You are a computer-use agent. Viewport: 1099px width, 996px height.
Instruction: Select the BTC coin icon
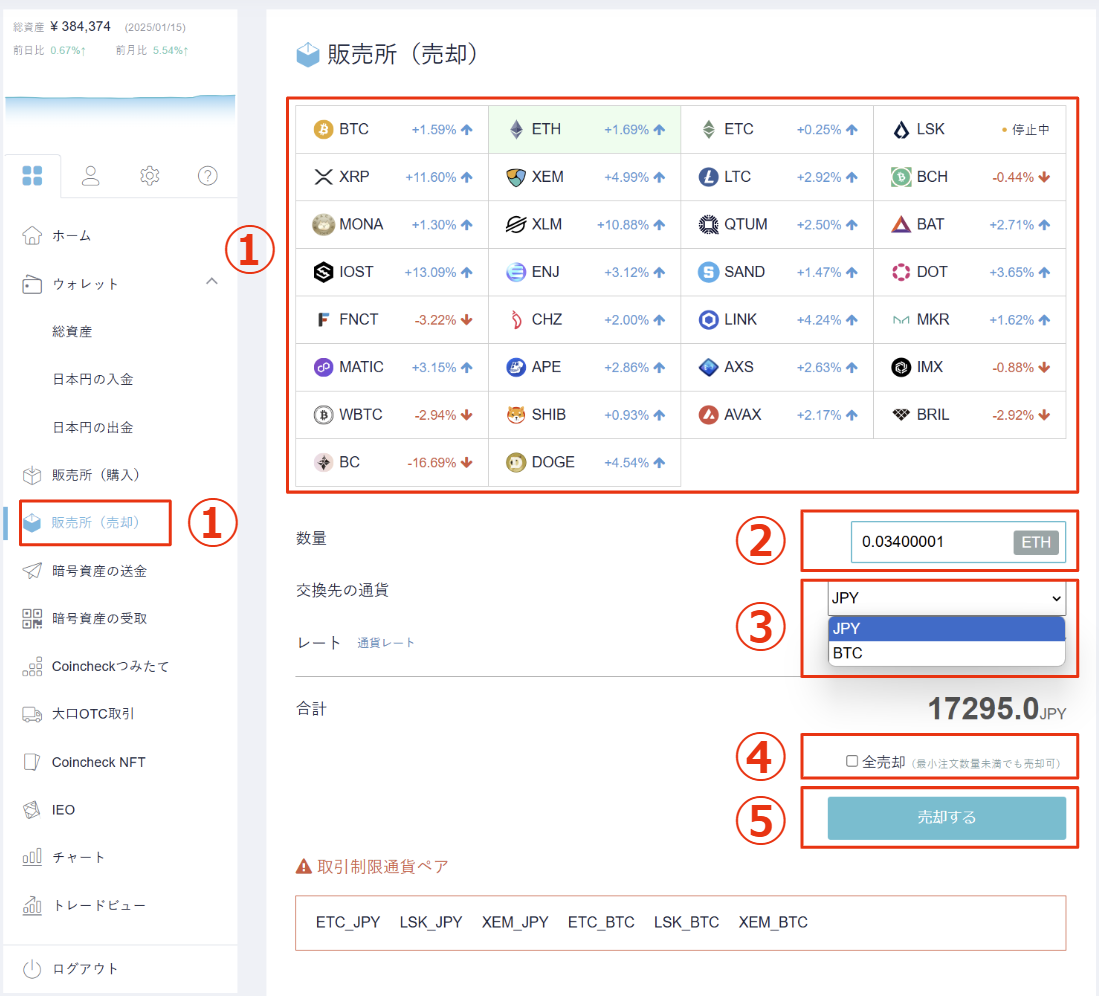(323, 130)
